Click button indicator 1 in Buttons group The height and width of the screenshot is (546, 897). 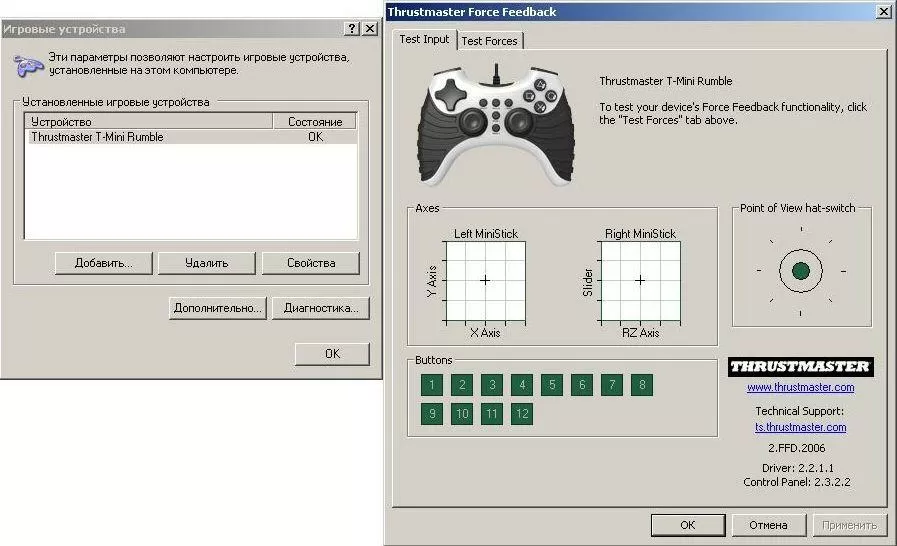coord(432,385)
